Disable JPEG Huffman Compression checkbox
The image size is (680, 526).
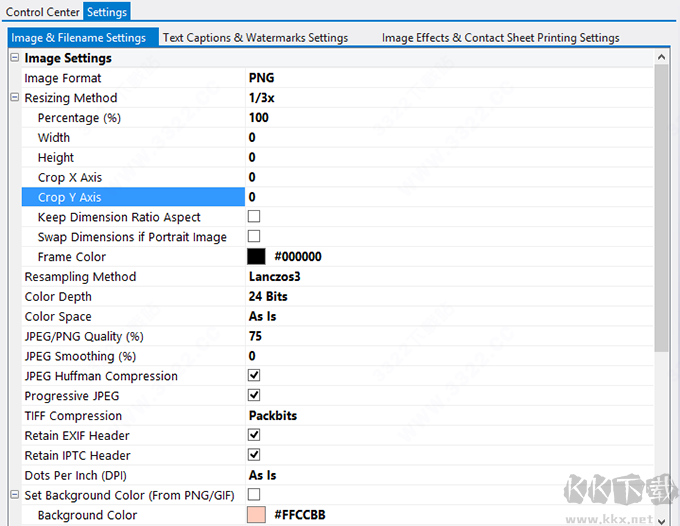point(254,376)
